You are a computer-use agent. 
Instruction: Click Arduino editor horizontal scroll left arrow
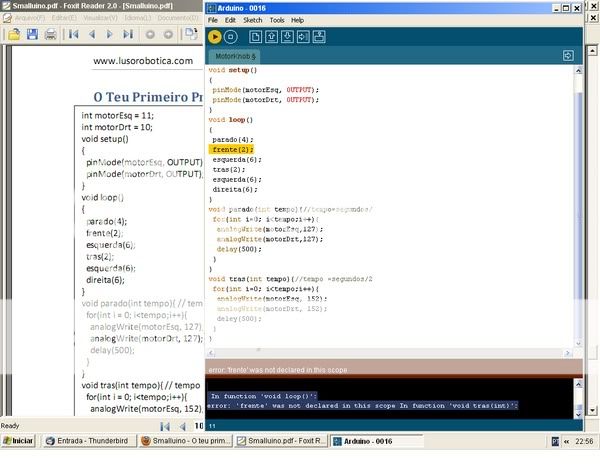(212, 353)
